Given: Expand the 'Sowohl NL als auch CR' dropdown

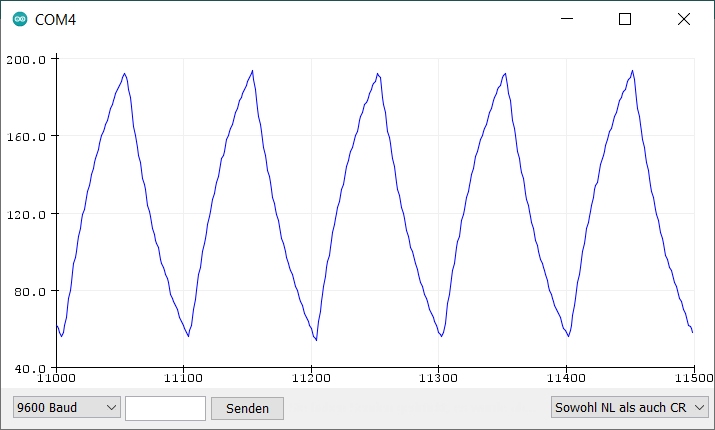Looking at the screenshot, I should click(x=630, y=407).
